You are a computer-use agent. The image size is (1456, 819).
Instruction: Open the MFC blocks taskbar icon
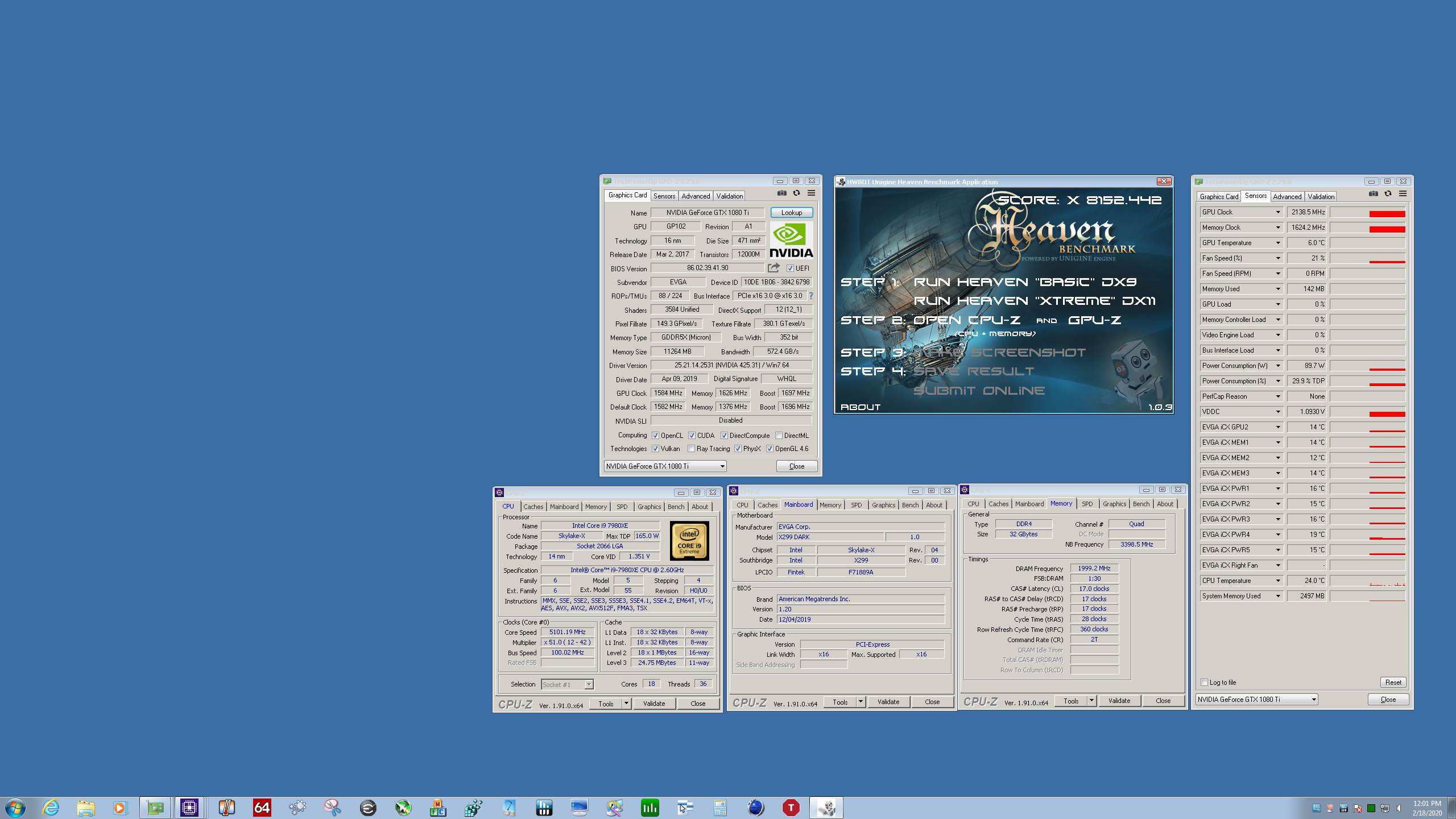pos(439,808)
